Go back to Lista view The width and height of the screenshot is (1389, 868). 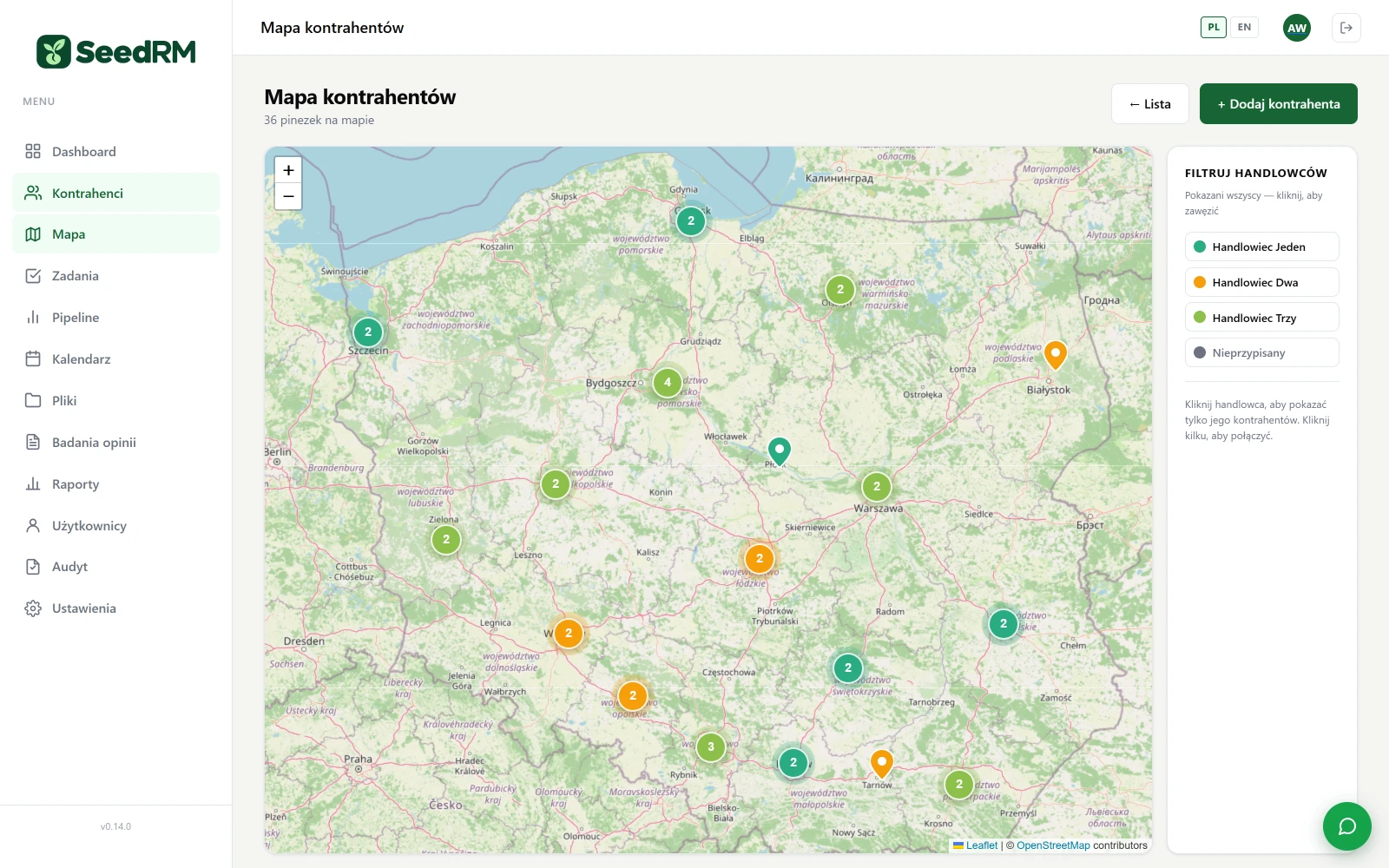pyautogui.click(x=1150, y=104)
